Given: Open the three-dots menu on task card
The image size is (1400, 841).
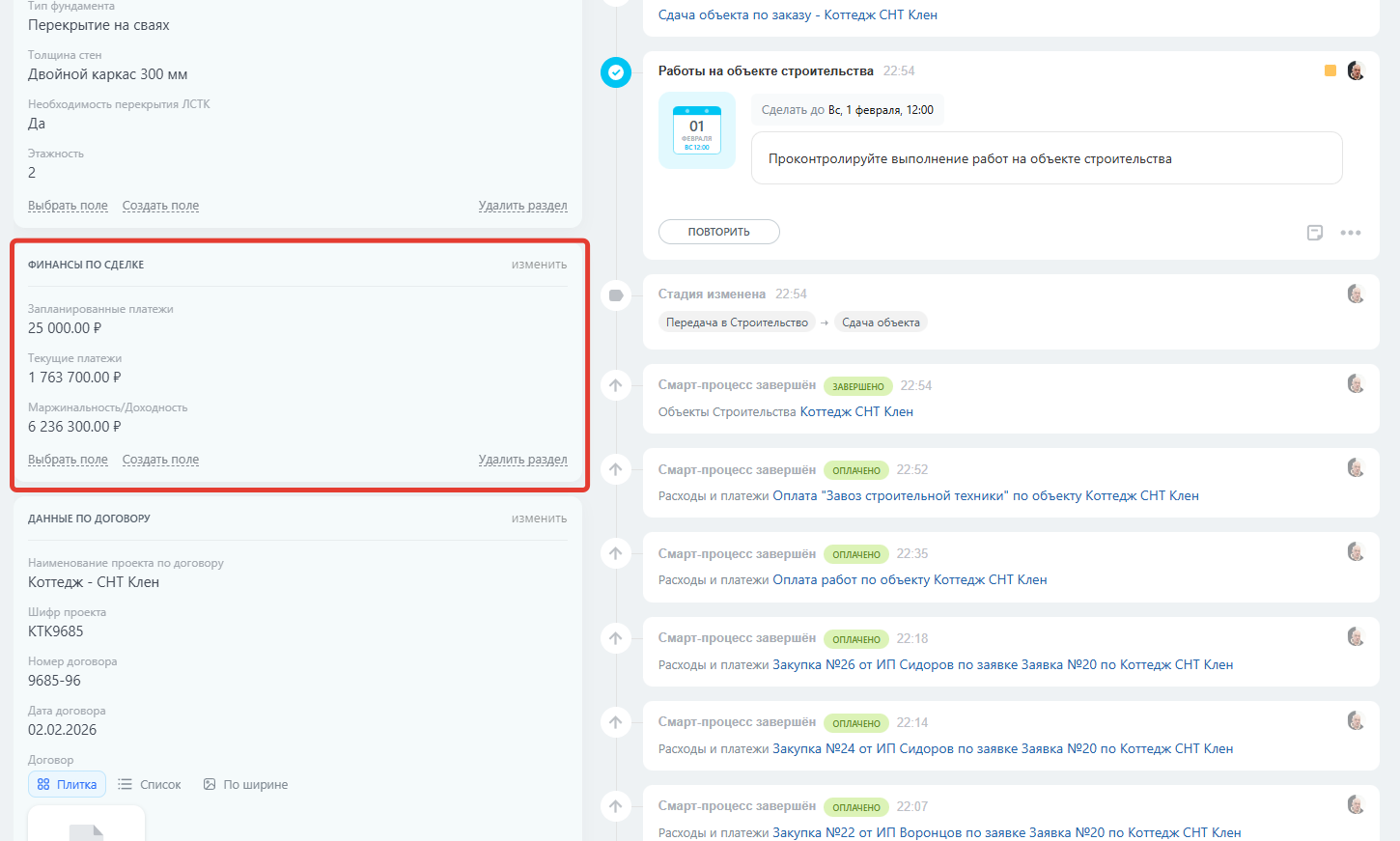Looking at the screenshot, I should coord(1350,233).
